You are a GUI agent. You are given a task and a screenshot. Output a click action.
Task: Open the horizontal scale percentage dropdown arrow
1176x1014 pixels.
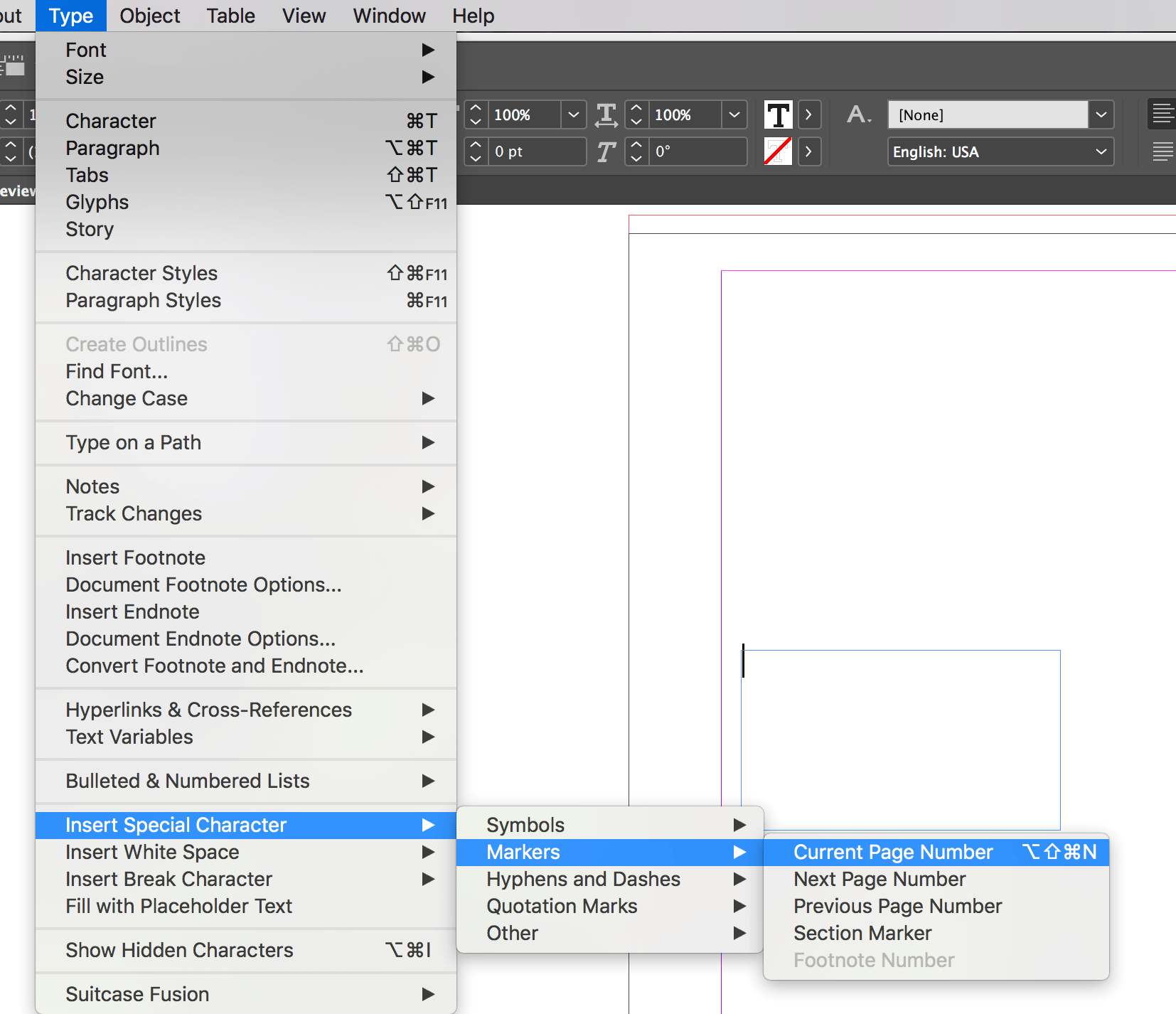[735, 114]
